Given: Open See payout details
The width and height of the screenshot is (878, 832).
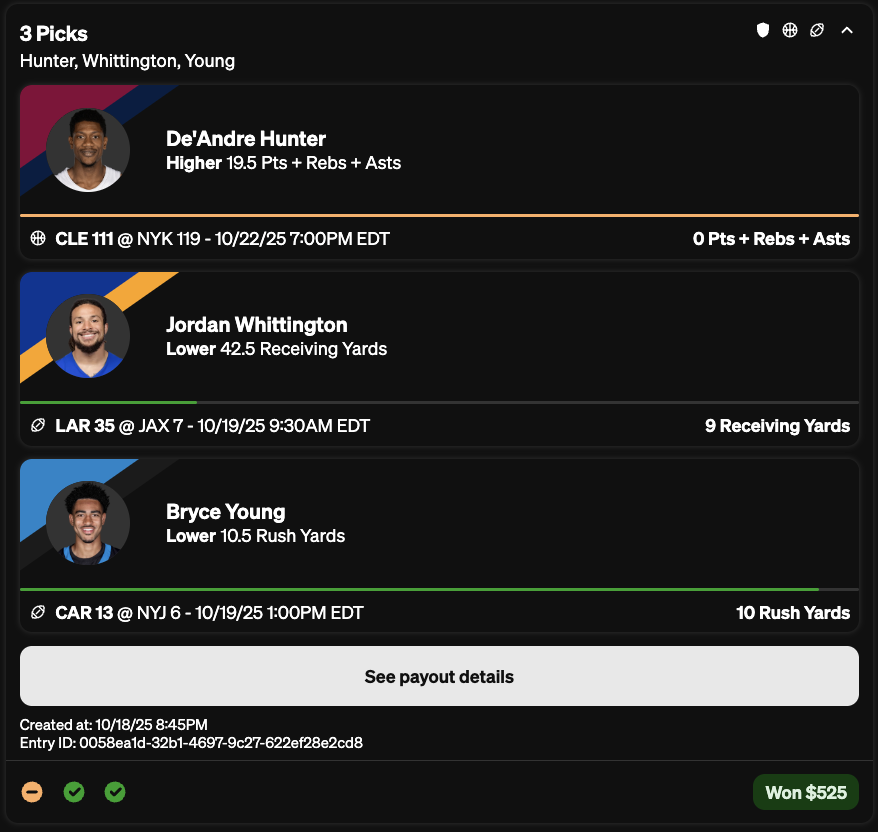Looking at the screenshot, I should click(x=439, y=677).
